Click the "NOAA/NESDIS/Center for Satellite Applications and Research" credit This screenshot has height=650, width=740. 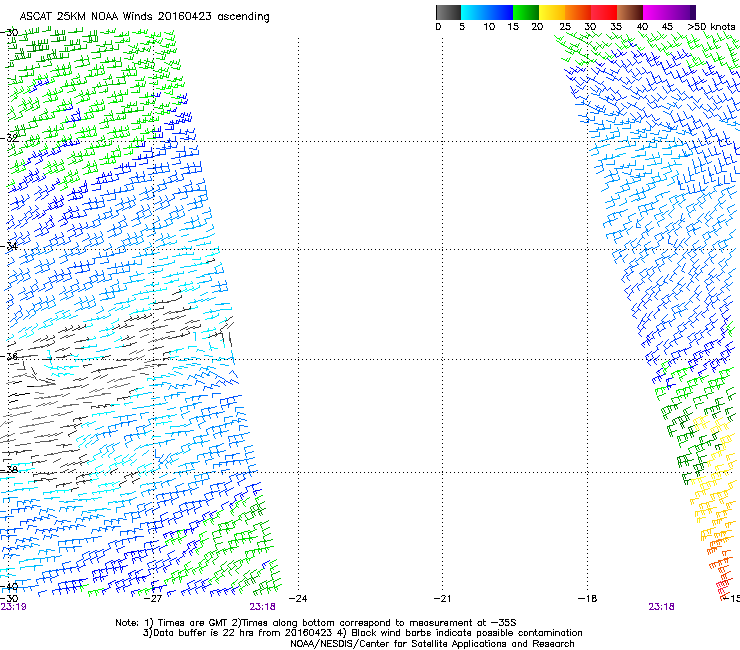point(432,644)
